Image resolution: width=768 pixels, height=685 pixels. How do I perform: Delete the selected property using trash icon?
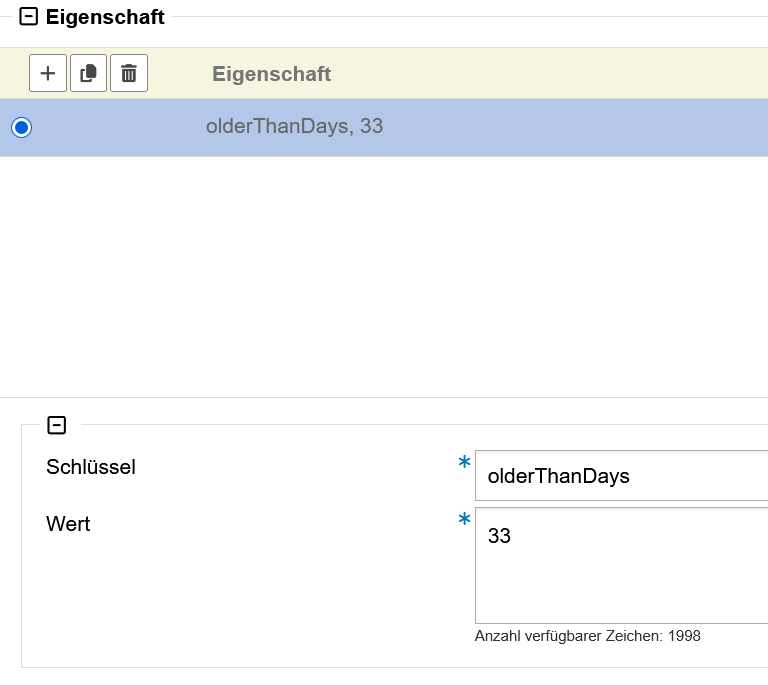(x=129, y=73)
